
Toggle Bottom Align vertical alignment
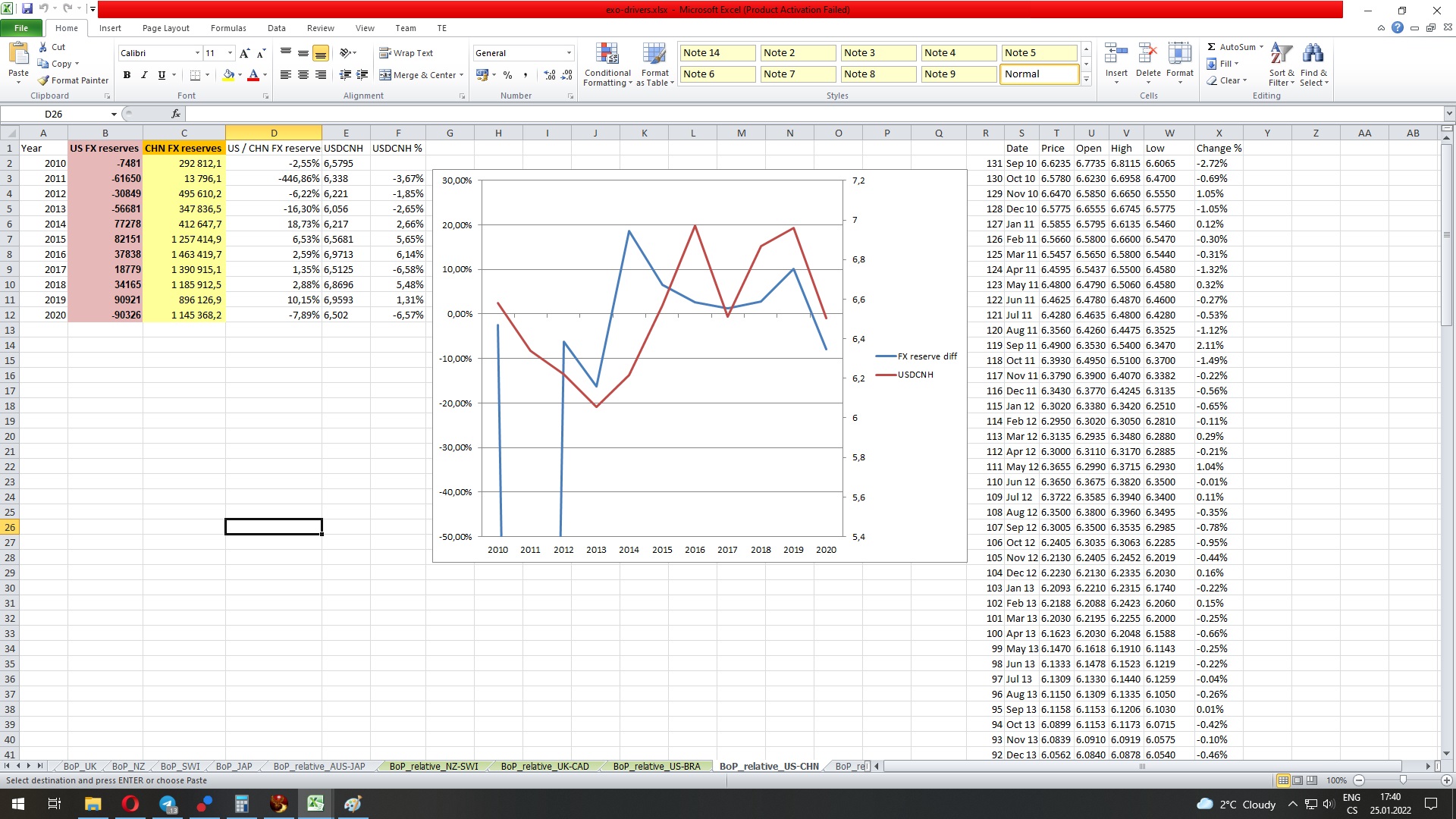coord(321,53)
